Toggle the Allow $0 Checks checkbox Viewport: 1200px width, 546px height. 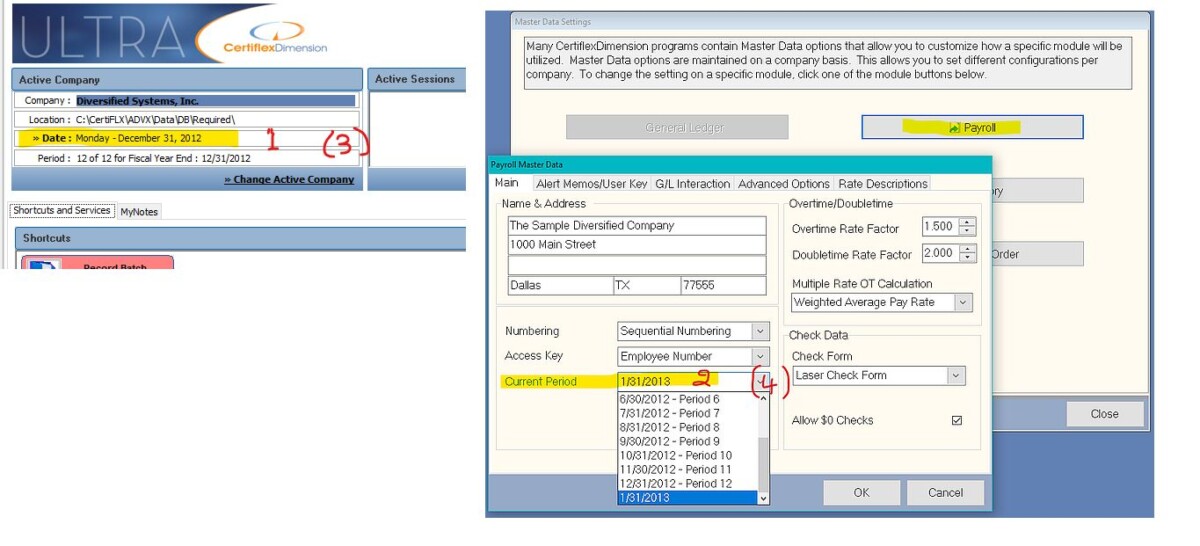(x=957, y=421)
